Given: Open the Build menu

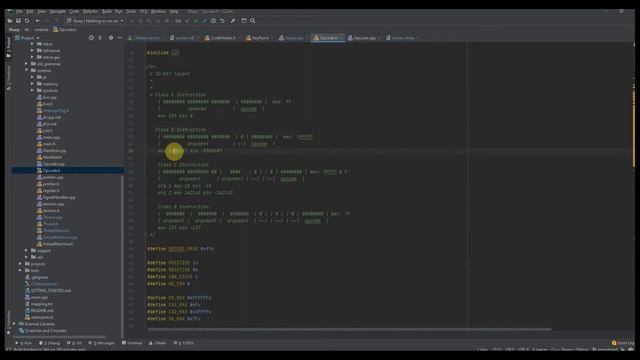Looking at the screenshot, I should click(107, 11).
